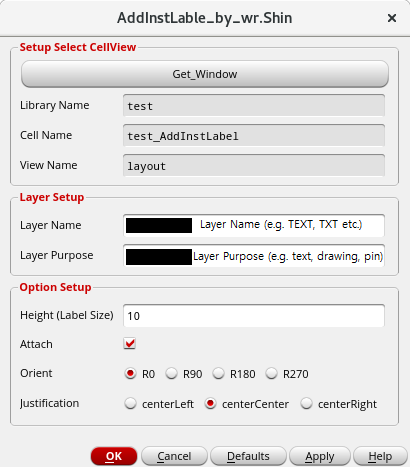
Task: Choose R180 orient option
Action: (x=219, y=373)
